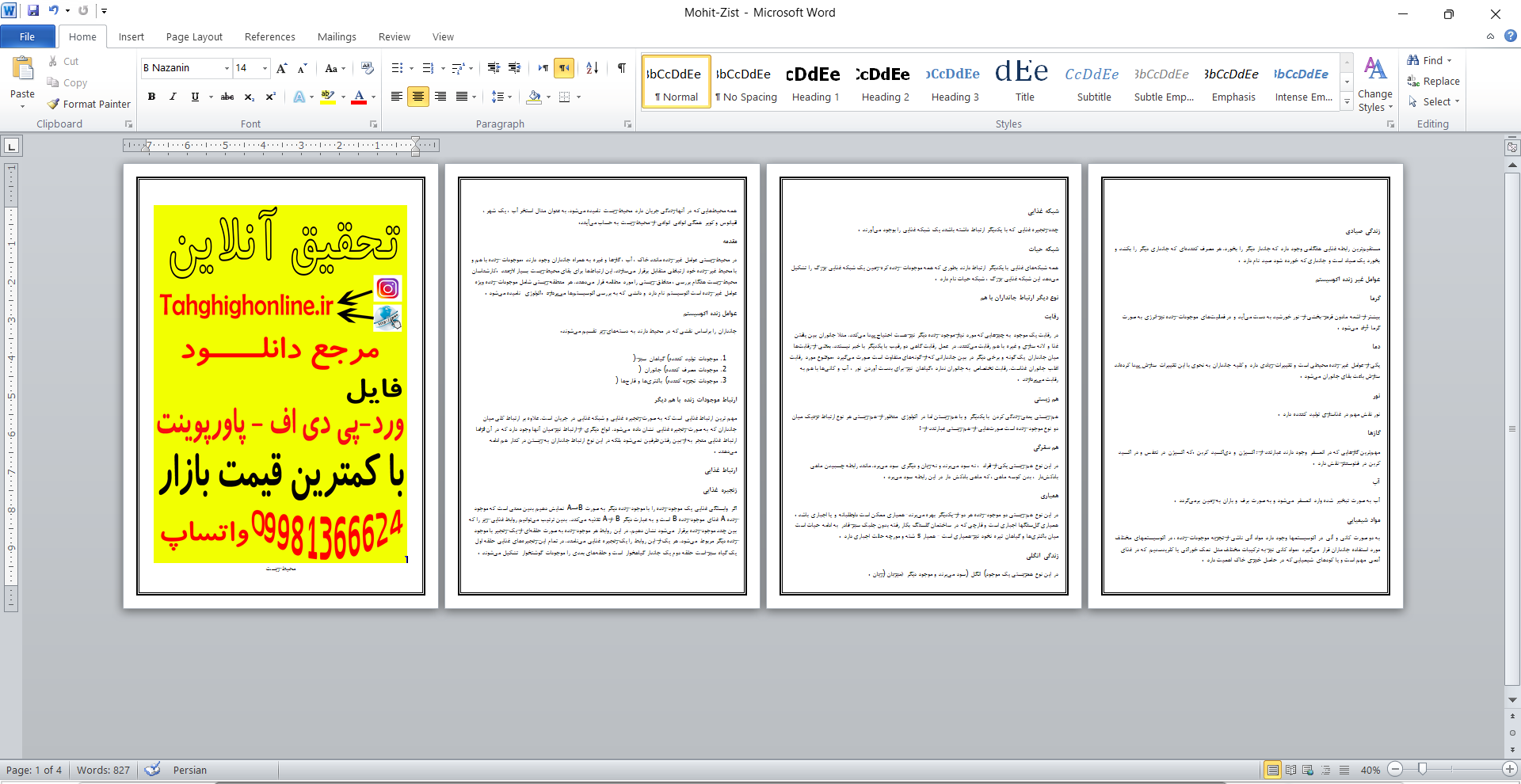Apply the Title style

1024,82
